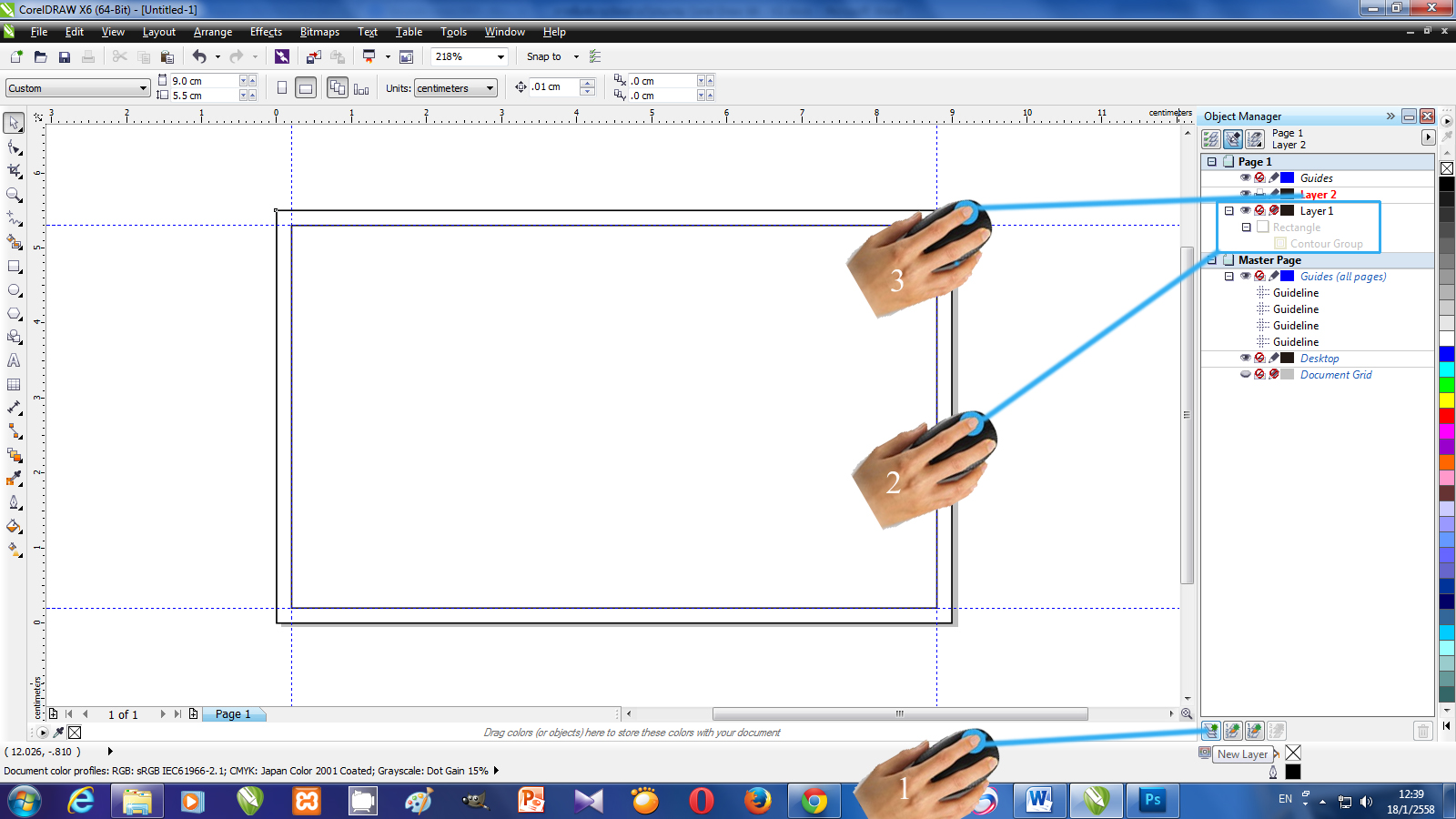Click the Import icon in toolbar
Viewport: 1456px width, 819px height.
click(x=313, y=56)
